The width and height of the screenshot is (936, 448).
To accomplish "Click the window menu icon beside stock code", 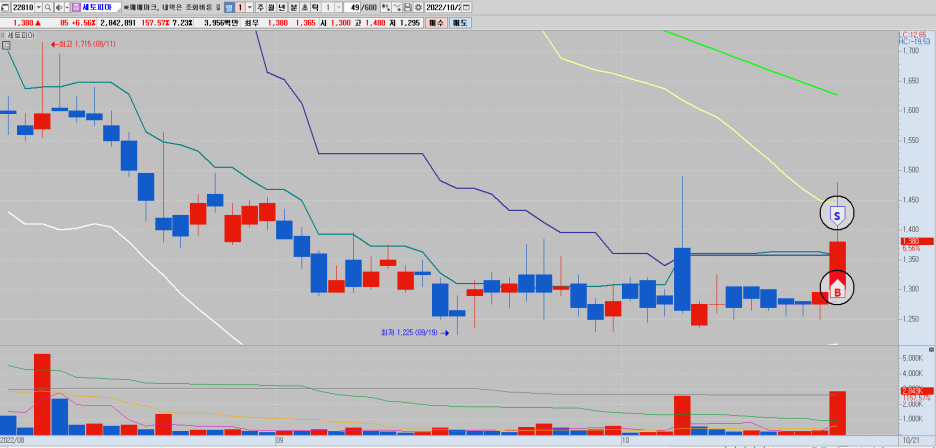I will (5, 8).
